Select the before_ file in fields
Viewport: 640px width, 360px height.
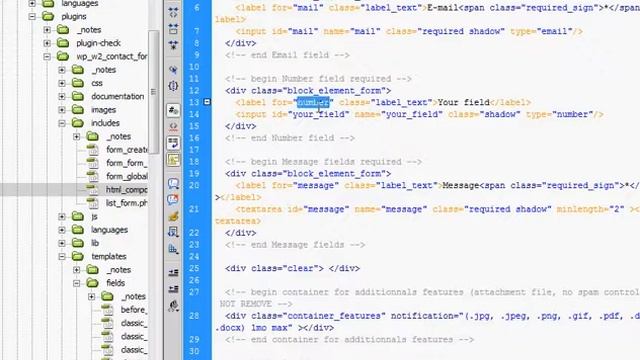133,310
